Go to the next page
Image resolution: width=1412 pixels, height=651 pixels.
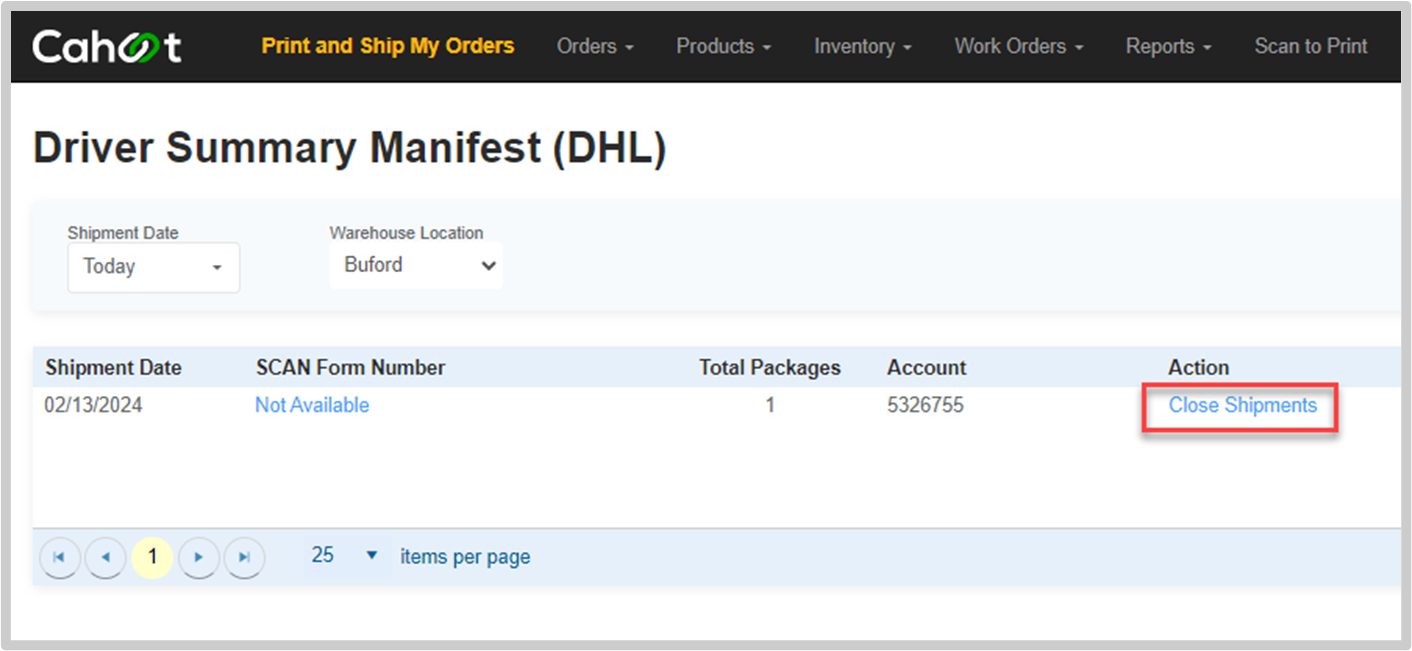pyautogui.click(x=198, y=558)
